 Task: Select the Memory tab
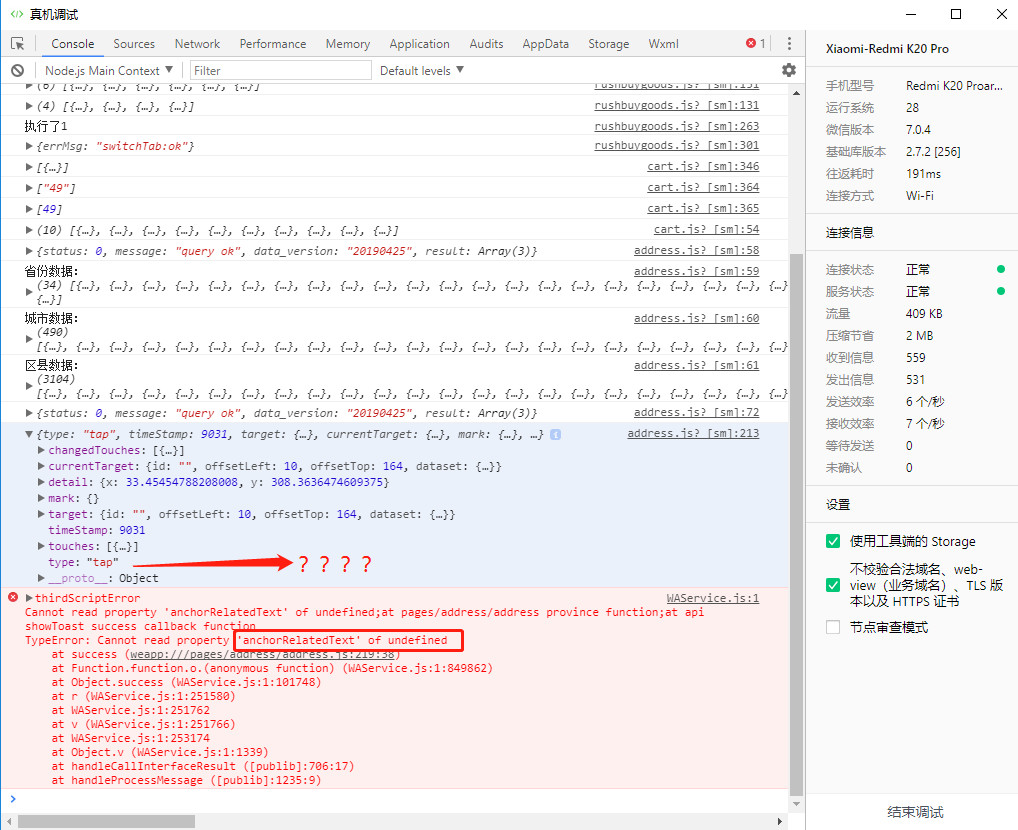(348, 44)
